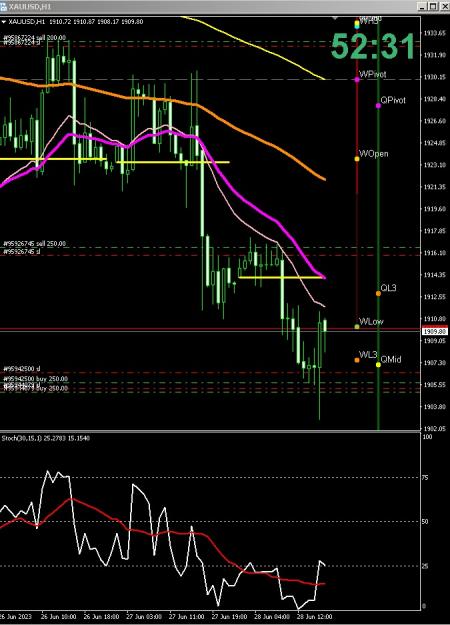Click stop loss label #95926745 sl
450x625 pixels.
tap(22, 252)
